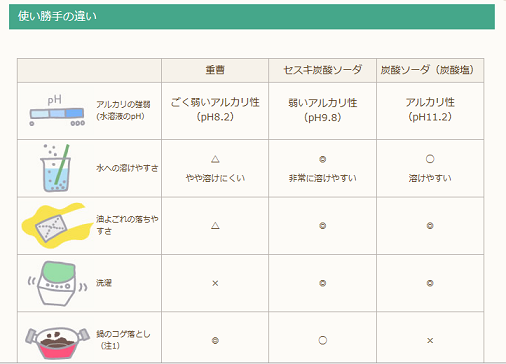Click the triangle mark in 重曹 solubility cell

[215, 159]
